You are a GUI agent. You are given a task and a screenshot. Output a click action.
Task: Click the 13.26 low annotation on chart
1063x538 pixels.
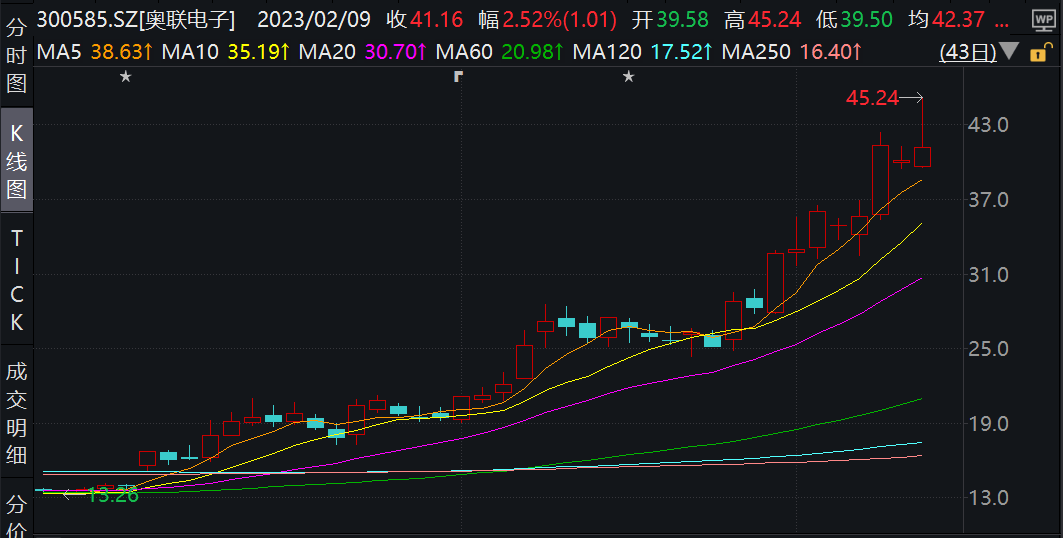pos(113,495)
